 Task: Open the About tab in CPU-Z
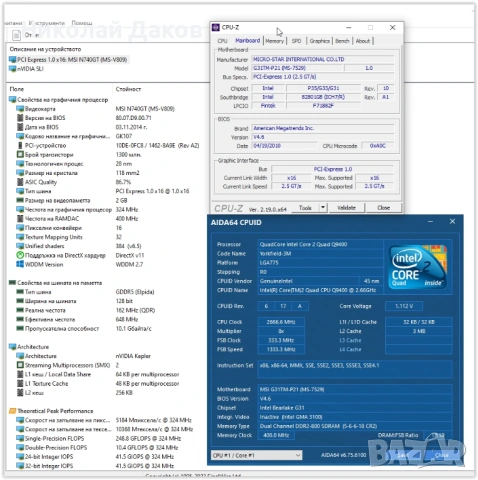click(363, 41)
